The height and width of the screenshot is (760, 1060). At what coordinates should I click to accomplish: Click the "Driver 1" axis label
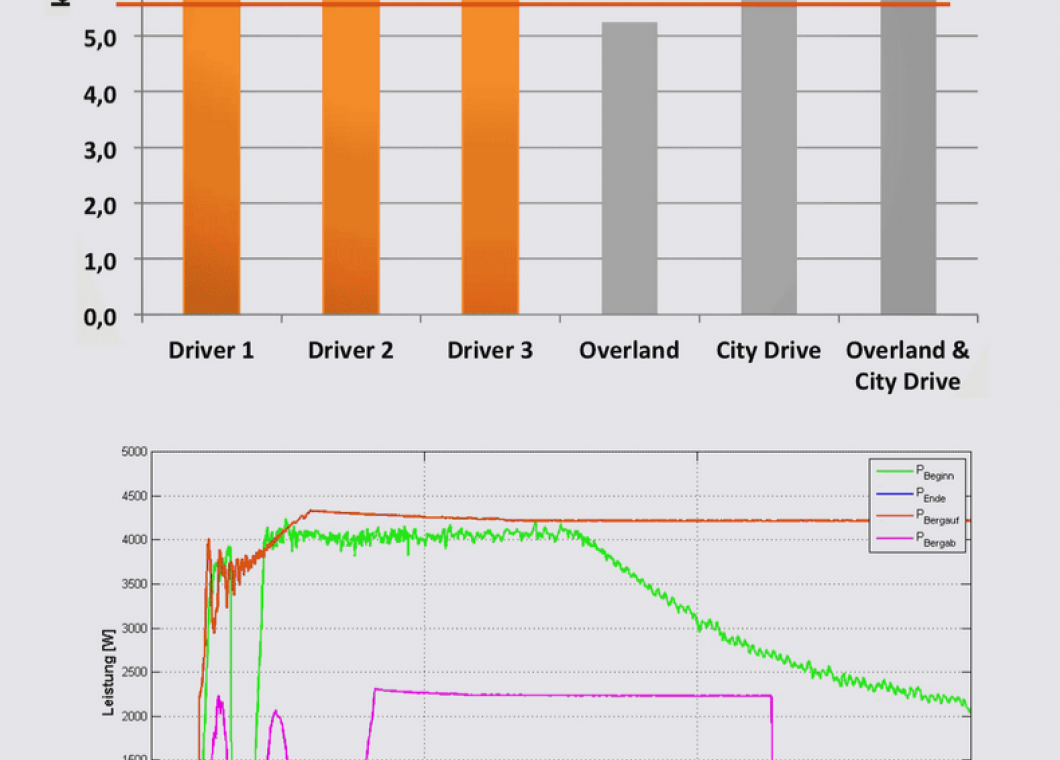(211, 350)
